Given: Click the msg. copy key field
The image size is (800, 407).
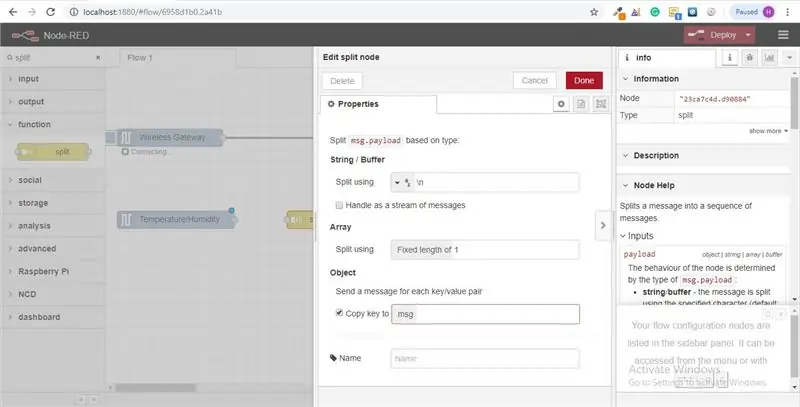Looking at the screenshot, I should [x=485, y=314].
